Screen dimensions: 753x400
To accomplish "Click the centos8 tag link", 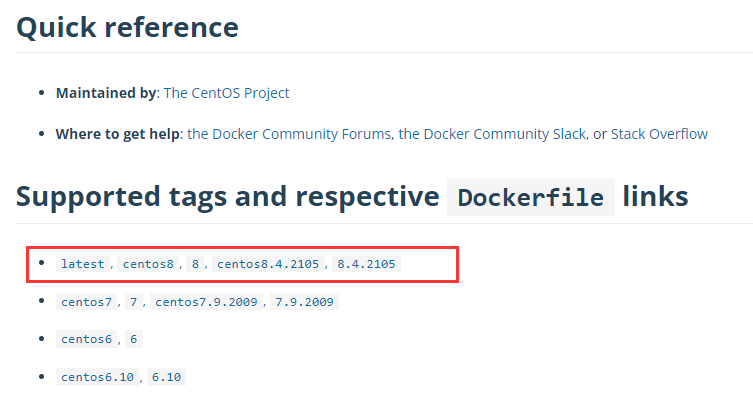I will click(148, 264).
